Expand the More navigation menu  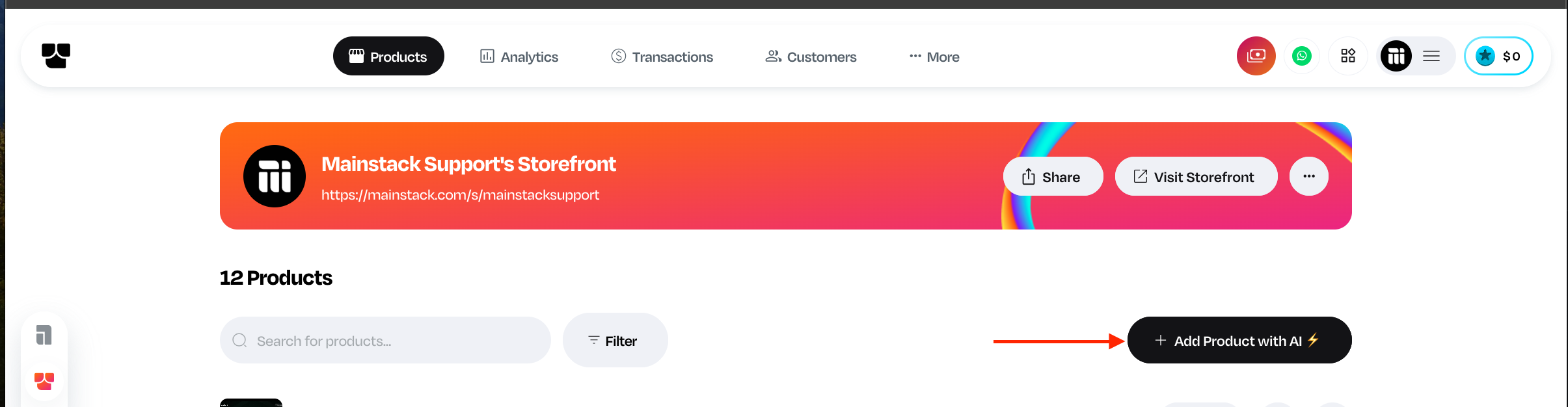click(934, 57)
